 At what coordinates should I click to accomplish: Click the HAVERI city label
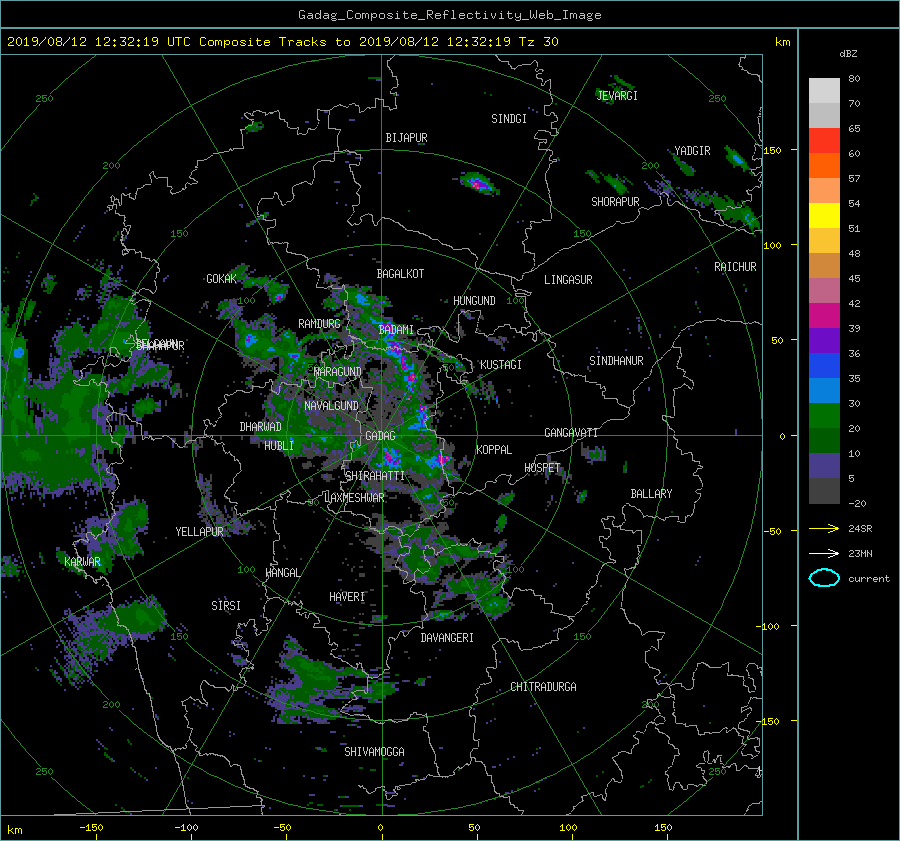pos(347,598)
